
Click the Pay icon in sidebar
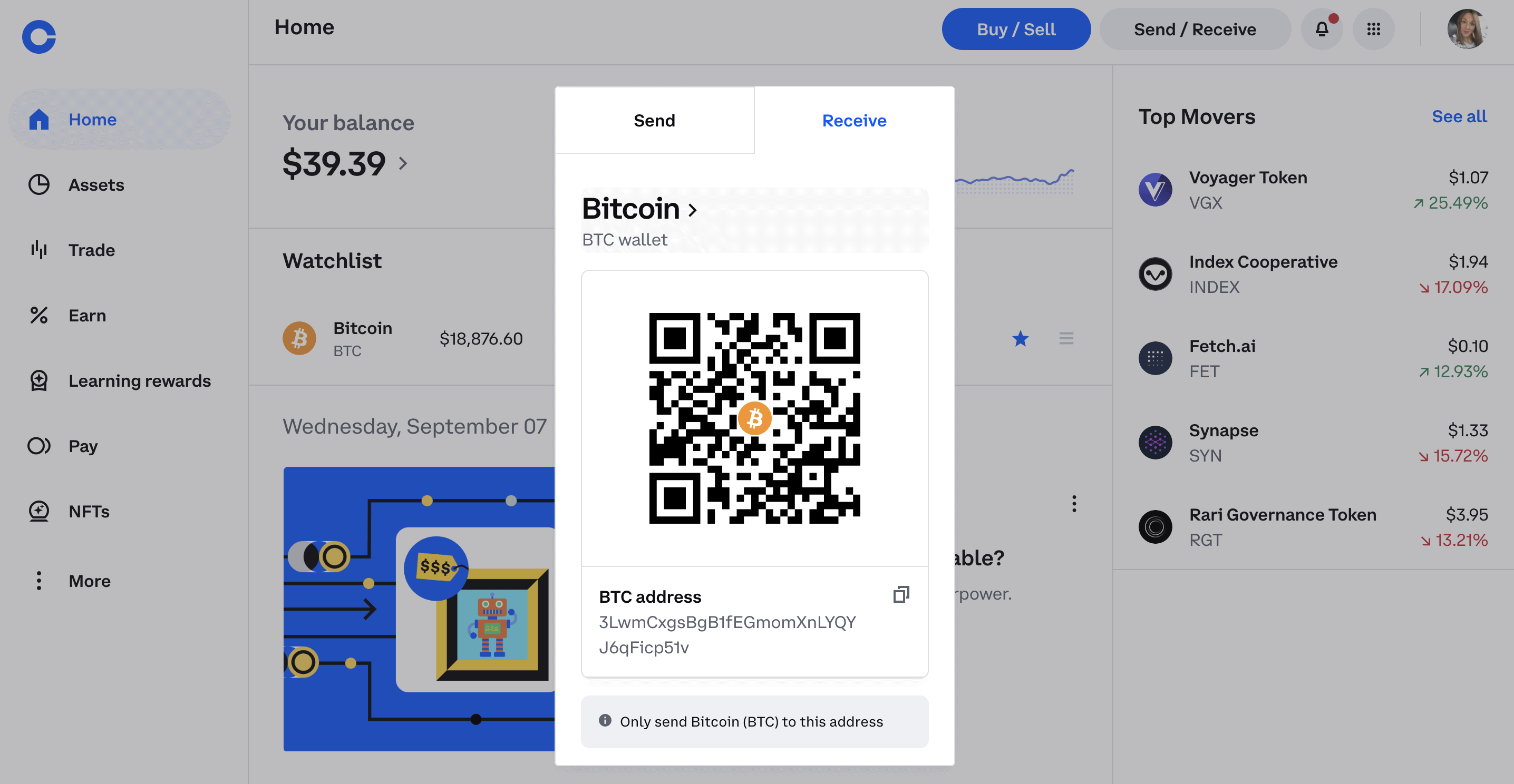[x=40, y=445]
